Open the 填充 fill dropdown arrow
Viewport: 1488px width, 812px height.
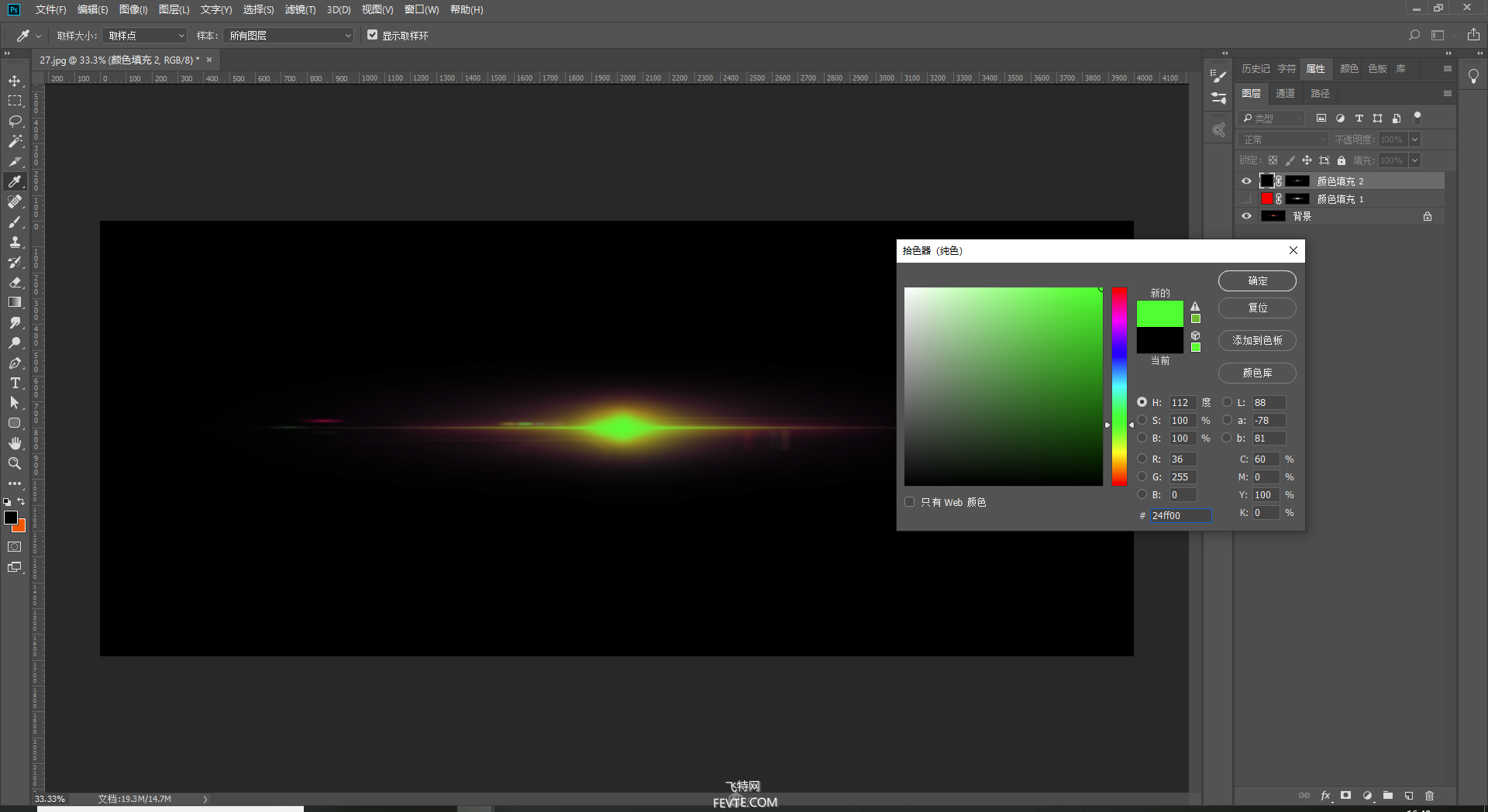pos(1415,160)
